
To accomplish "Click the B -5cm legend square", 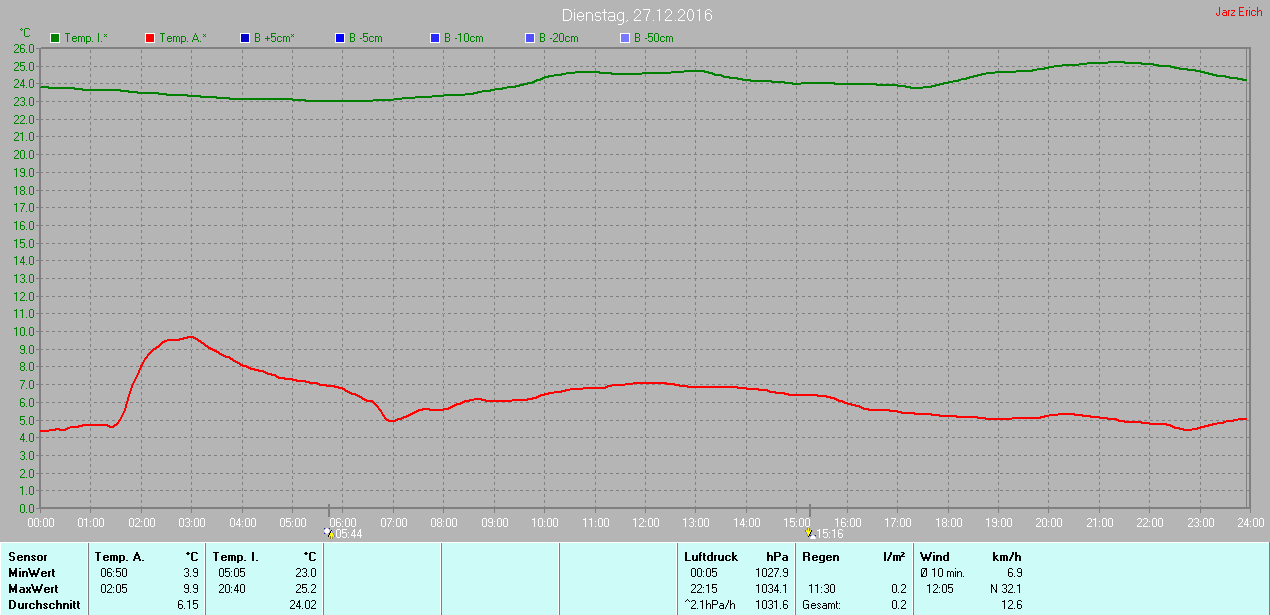I will (340, 38).
